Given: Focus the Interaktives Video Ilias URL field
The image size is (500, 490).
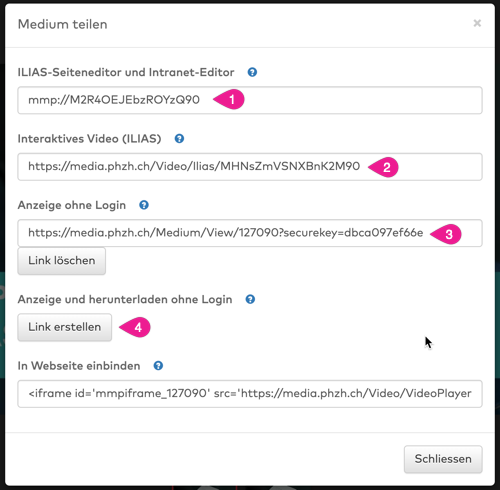Looking at the screenshot, I should click(x=250, y=167).
